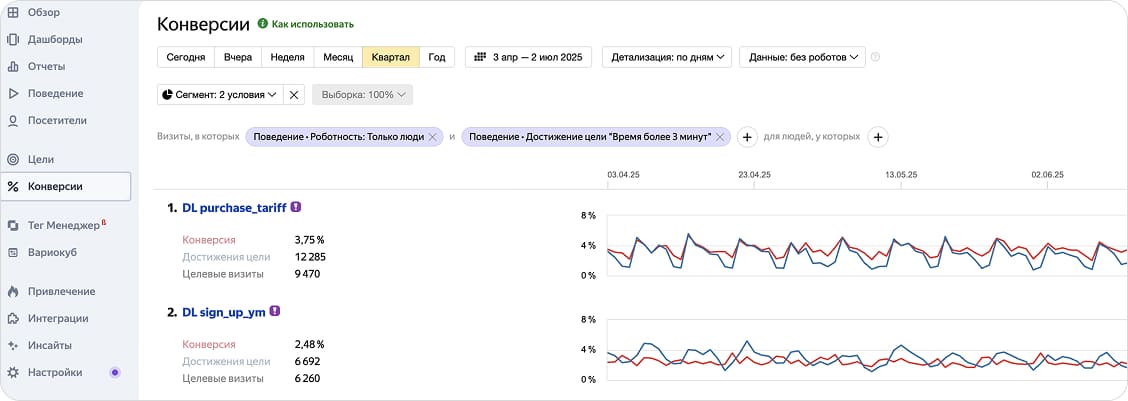This screenshot has width=1128, height=401.
Task: Remove the Только люди condition chip
Action: coord(432,137)
